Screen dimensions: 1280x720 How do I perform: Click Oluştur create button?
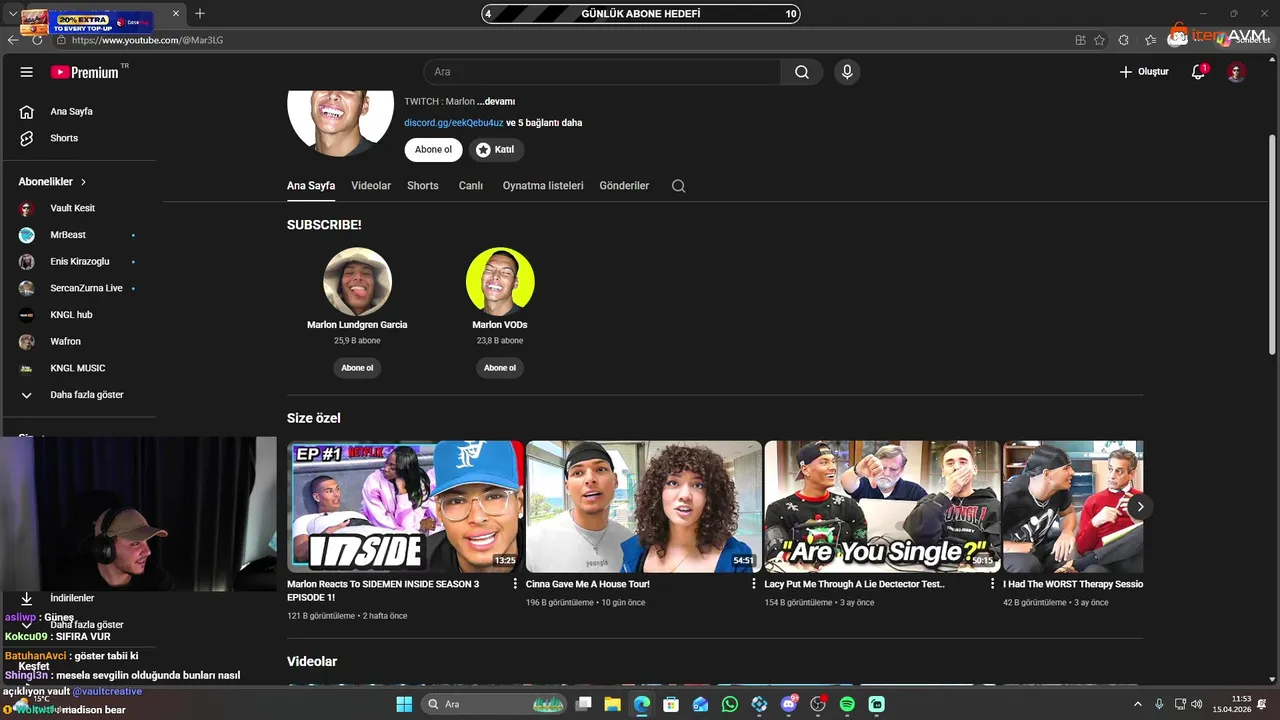1143,72
